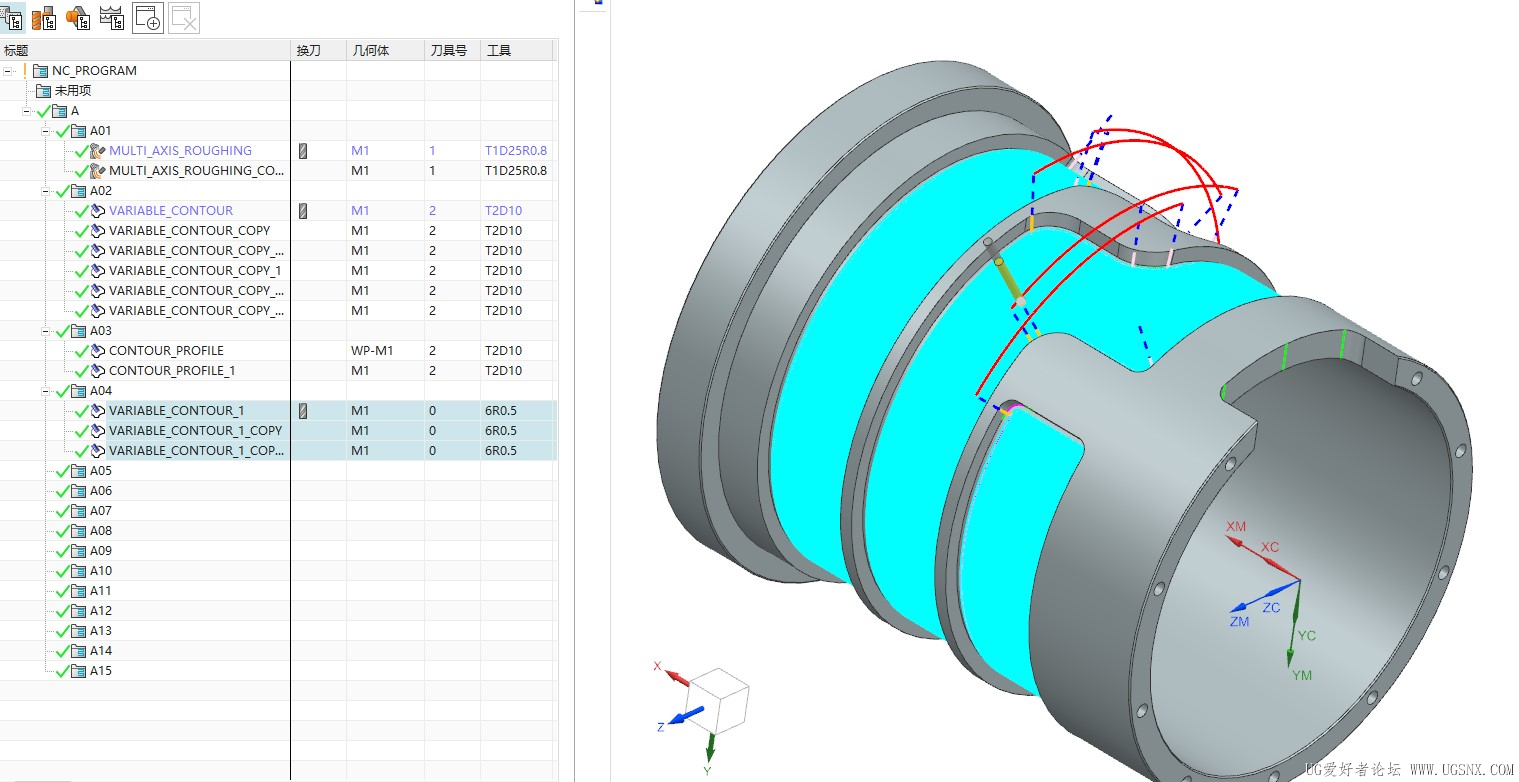Click the folder icon beside NC_PROGRAM

(41, 71)
